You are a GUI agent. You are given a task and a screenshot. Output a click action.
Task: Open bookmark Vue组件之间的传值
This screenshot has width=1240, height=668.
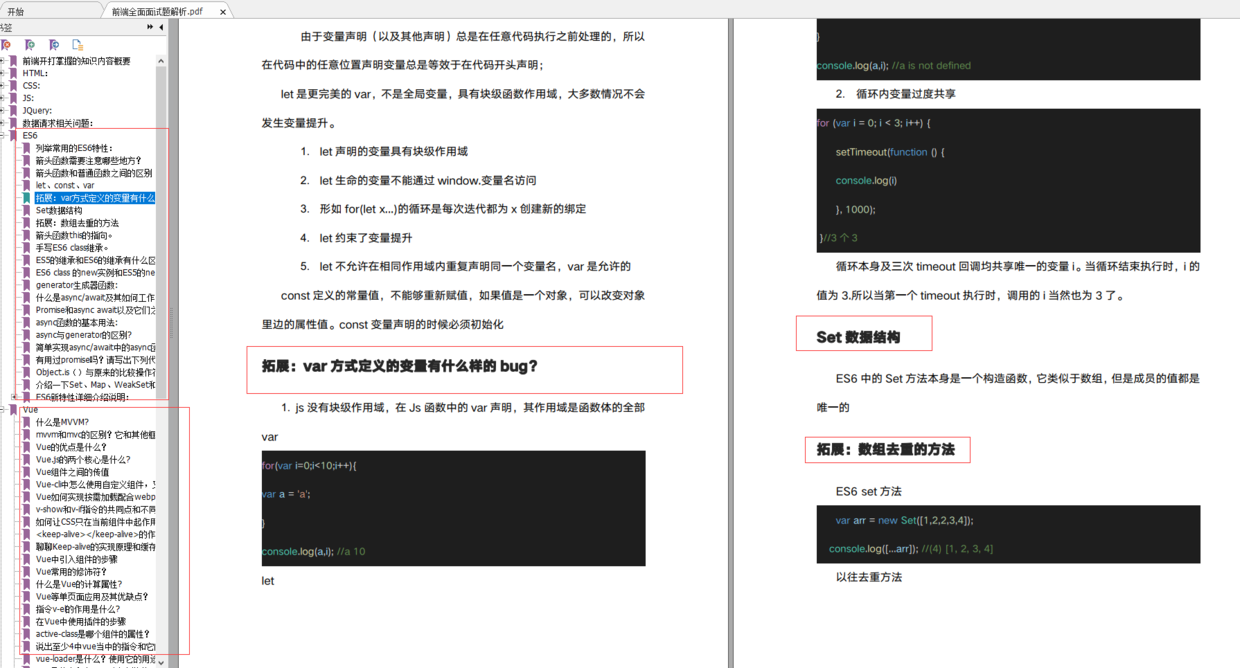pyautogui.click(x=72, y=472)
